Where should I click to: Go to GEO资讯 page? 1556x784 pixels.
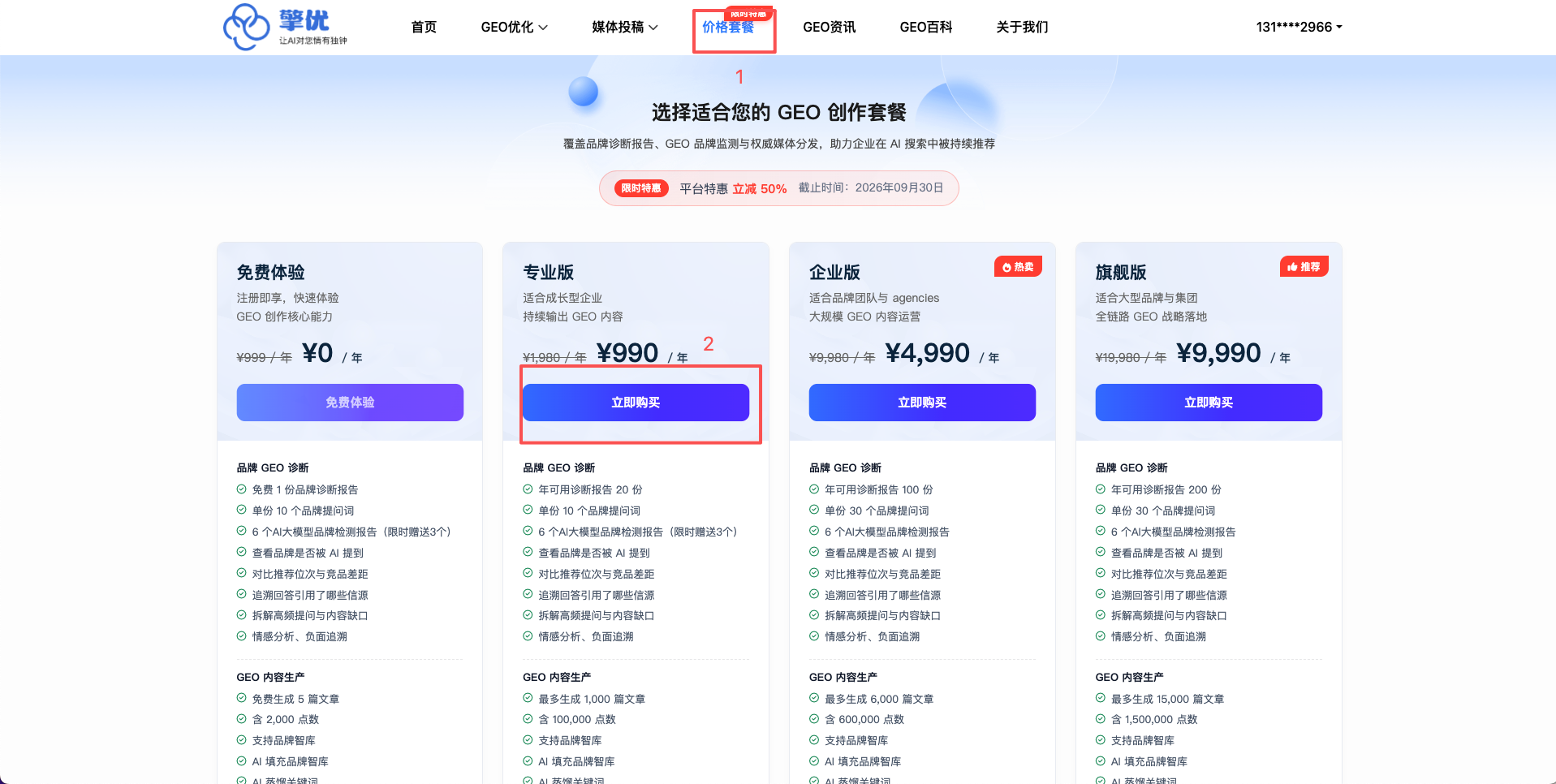click(829, 27)
